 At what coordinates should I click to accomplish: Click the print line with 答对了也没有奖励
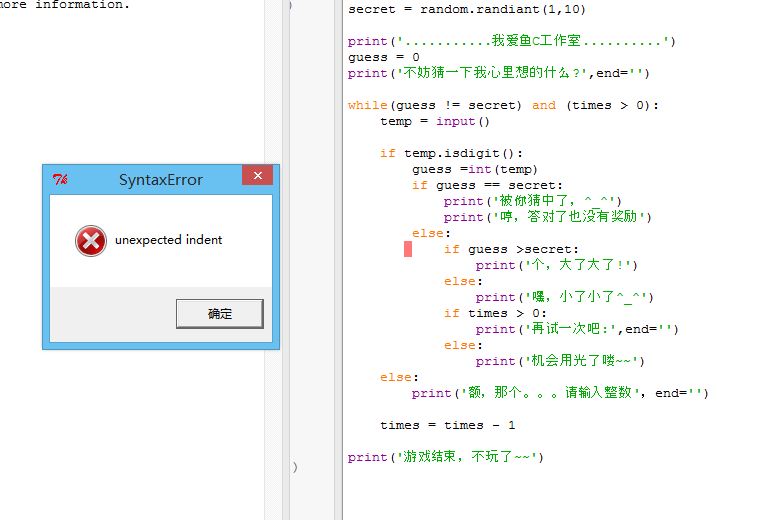click(x=547, y=216)
